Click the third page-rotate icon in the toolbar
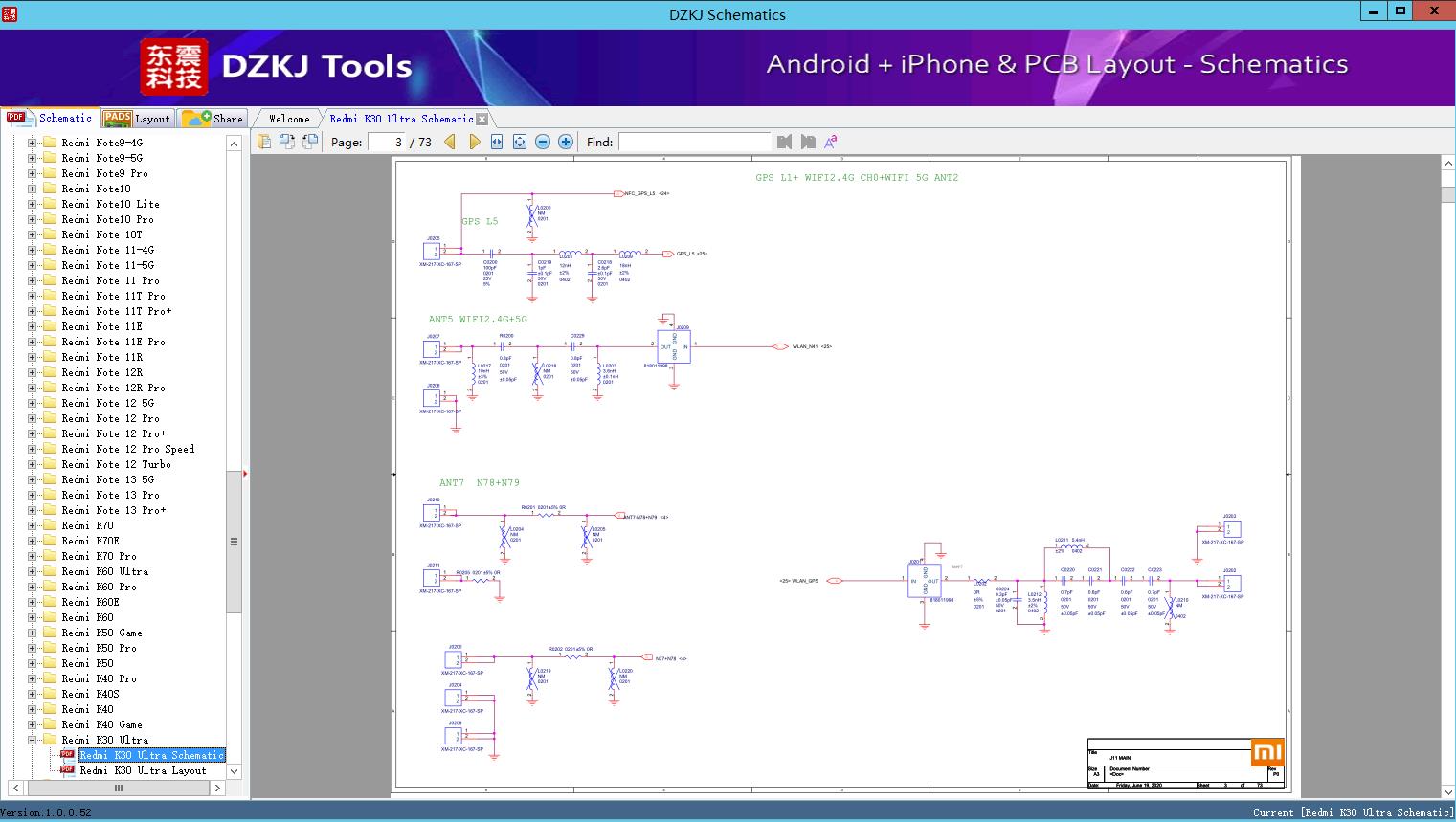The height and width of the screenshot is (822, 1456). pyautogui.click(x=310, y=142)
